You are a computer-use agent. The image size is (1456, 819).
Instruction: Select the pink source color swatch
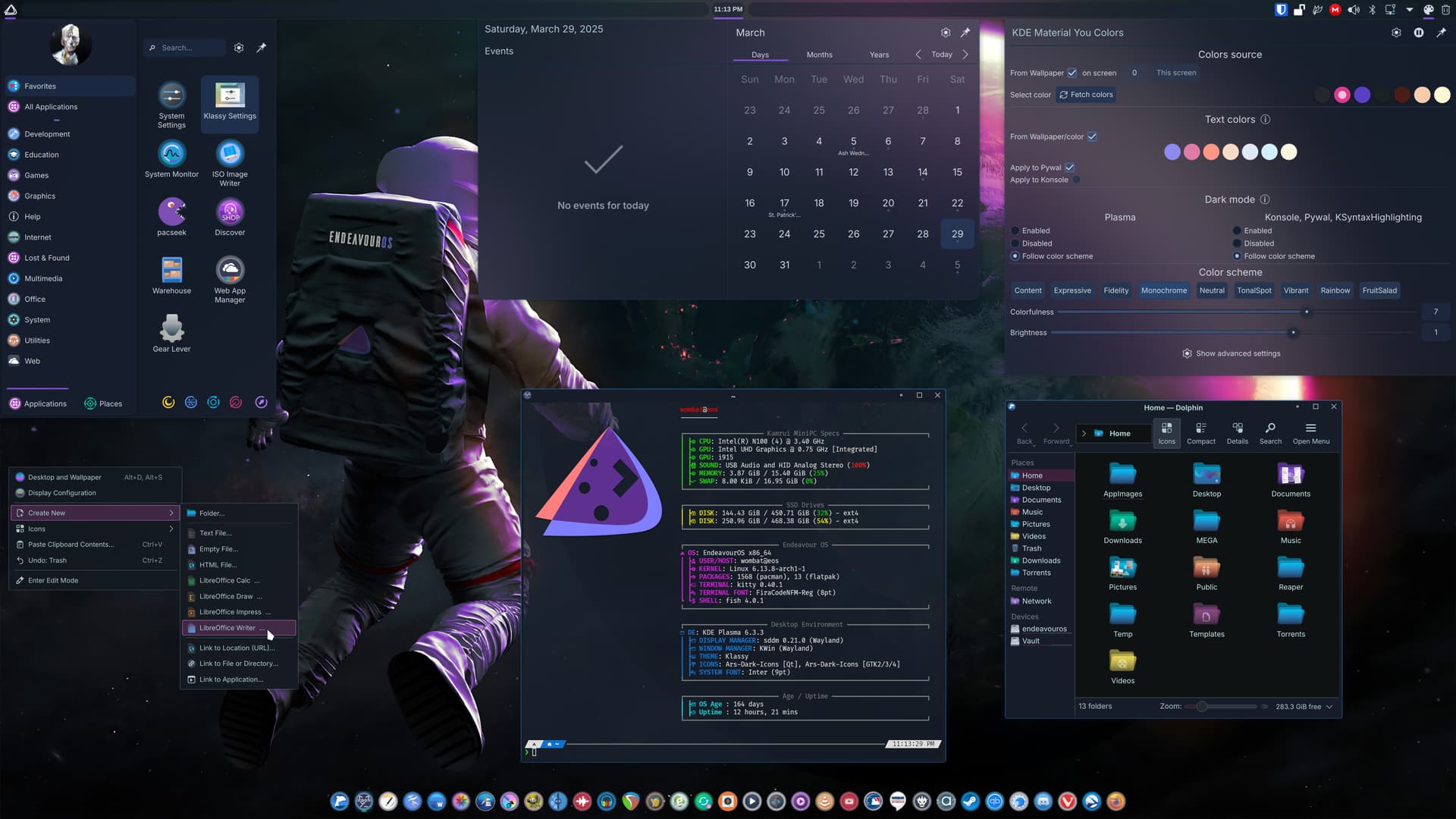coord(1341,95)
